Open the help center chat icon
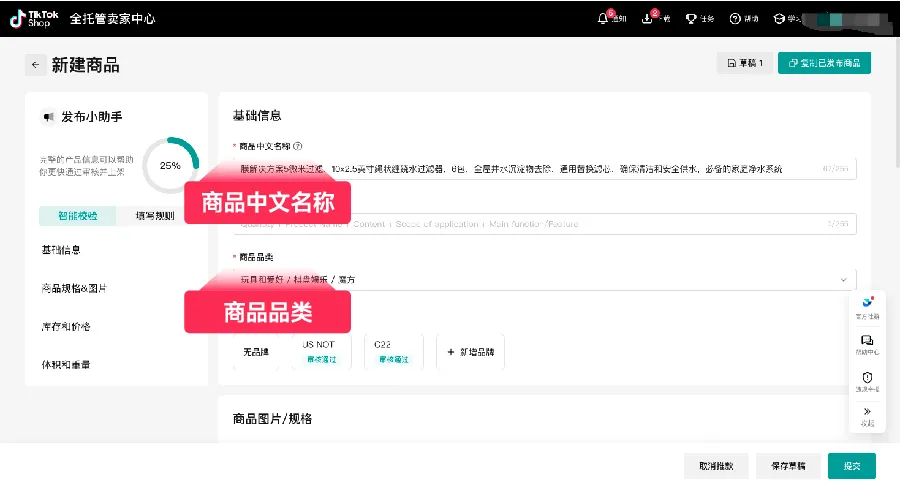901x489 pixels. [x=866, y=342]
